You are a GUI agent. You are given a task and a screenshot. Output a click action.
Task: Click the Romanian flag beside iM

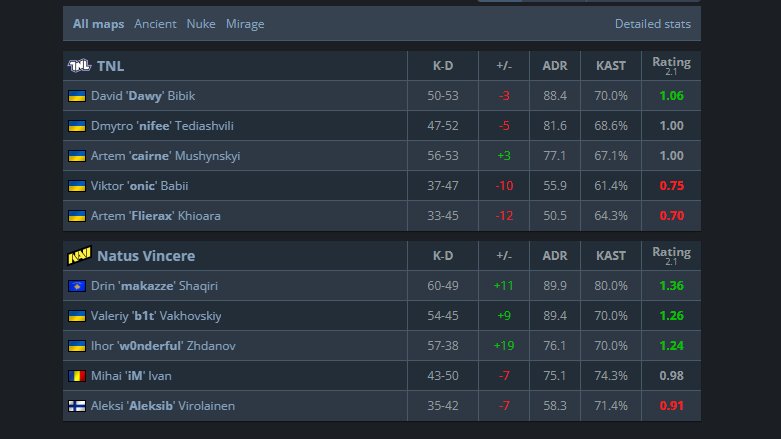pos(76,376)
